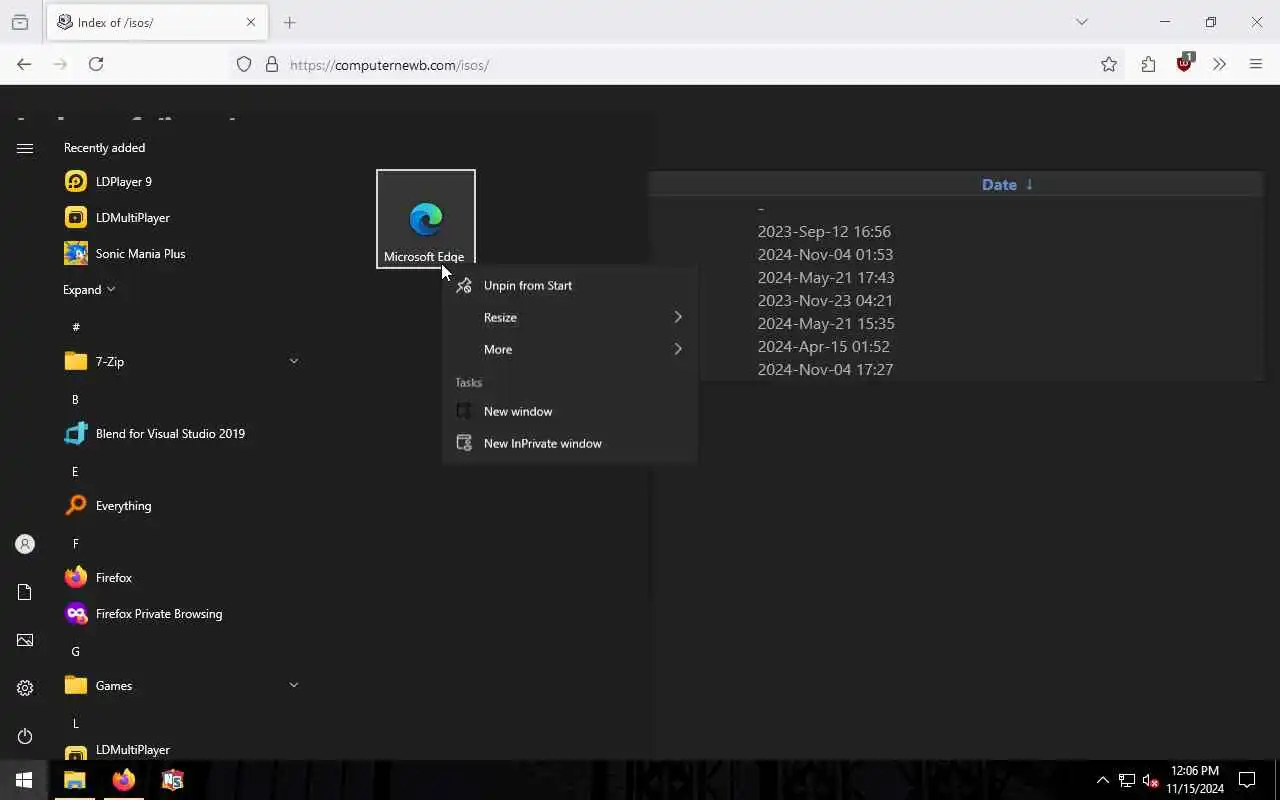This screenshot has width=1280, height=800.
Task: Open the notification center icon
Action: 1247,780
